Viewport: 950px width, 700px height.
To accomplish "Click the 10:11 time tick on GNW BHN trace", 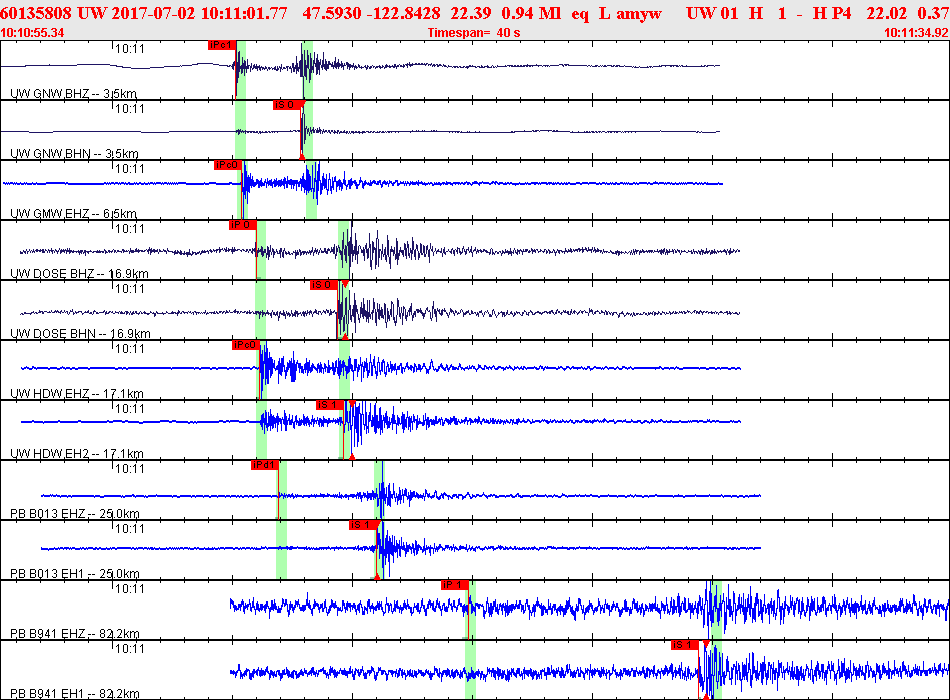I will [x=130, y=108].
